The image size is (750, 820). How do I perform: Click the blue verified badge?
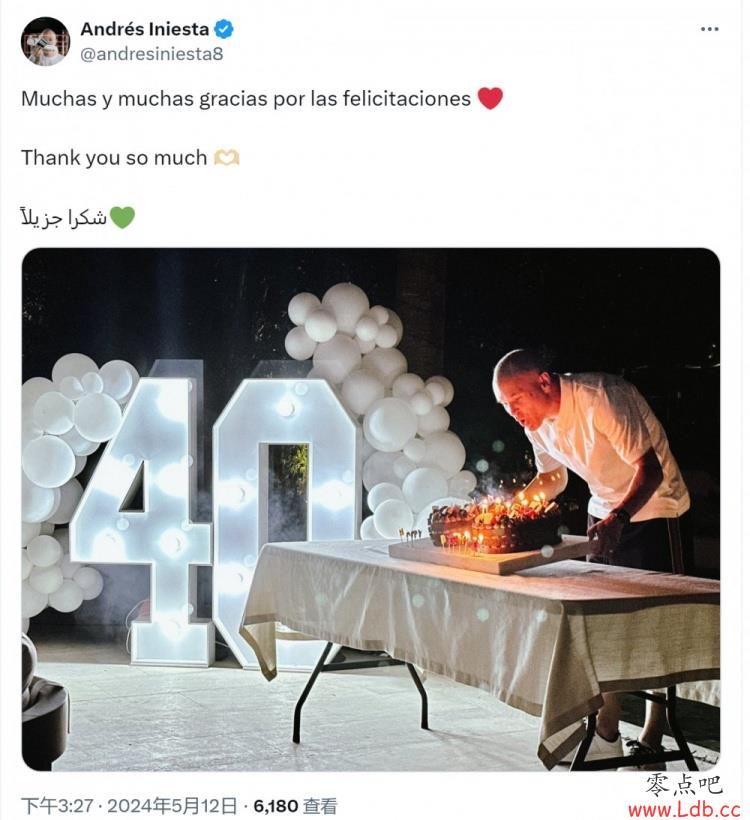224,29
